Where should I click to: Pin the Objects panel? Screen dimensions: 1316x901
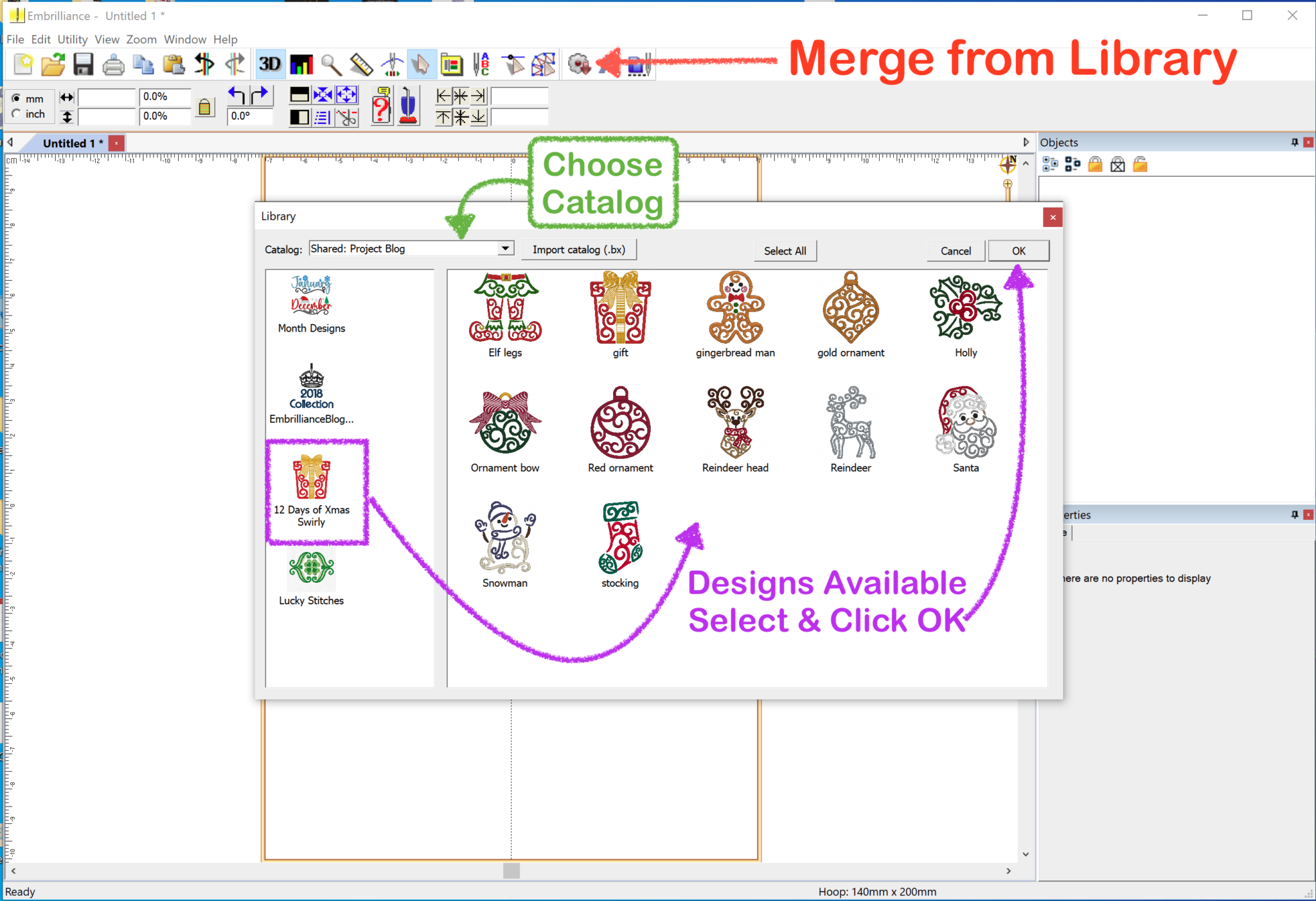(x=1294, y=142)
